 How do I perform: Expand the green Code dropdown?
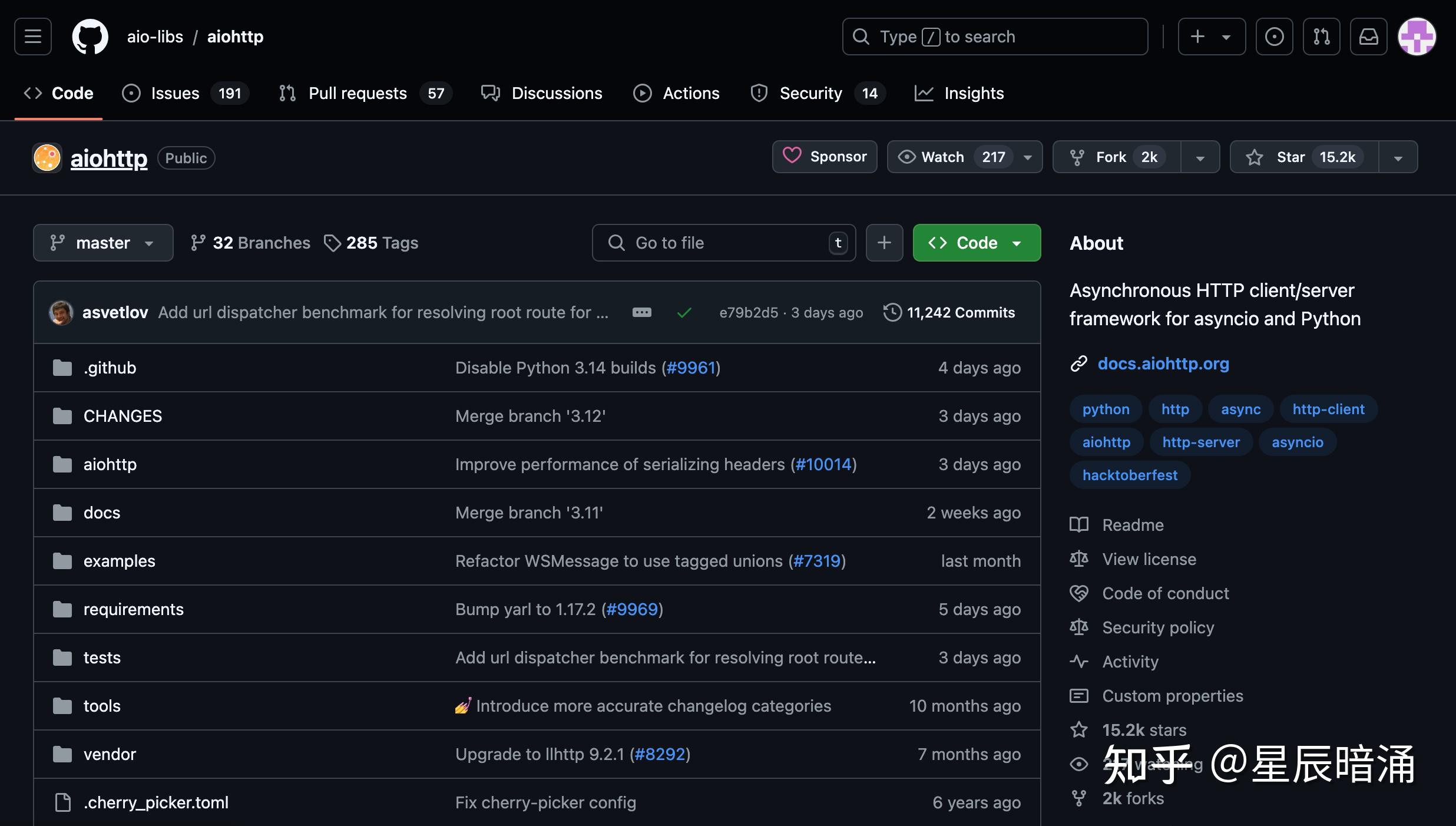tap(977, 243)
